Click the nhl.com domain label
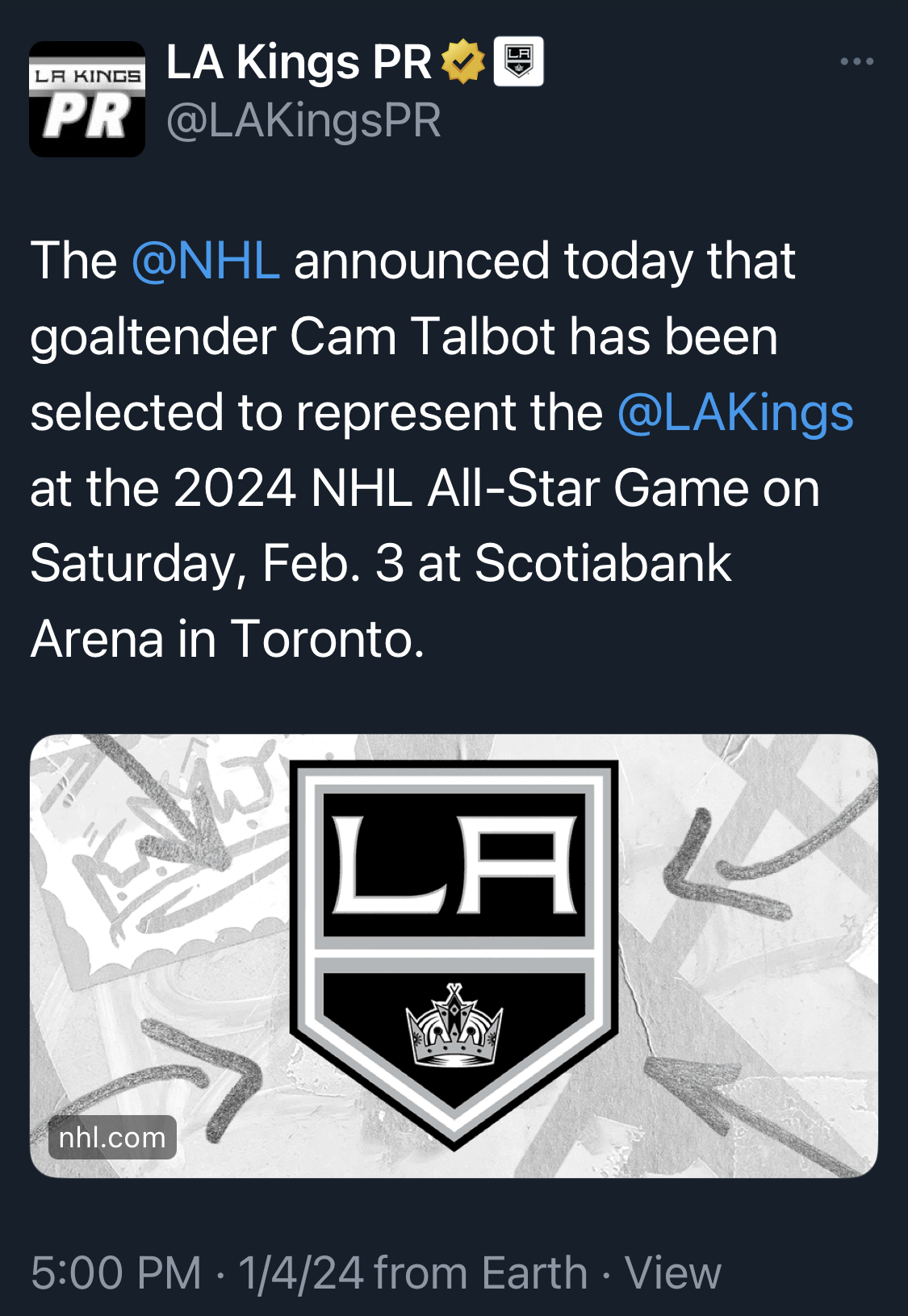This screenshot has width=908, height=1316. (x=112, y=1137)
